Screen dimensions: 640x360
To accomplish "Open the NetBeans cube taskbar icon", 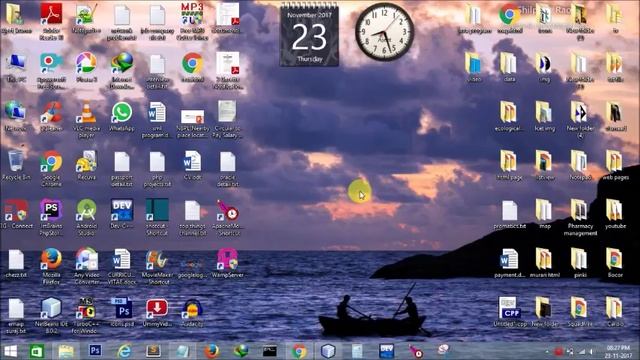I will click(328, 351).
